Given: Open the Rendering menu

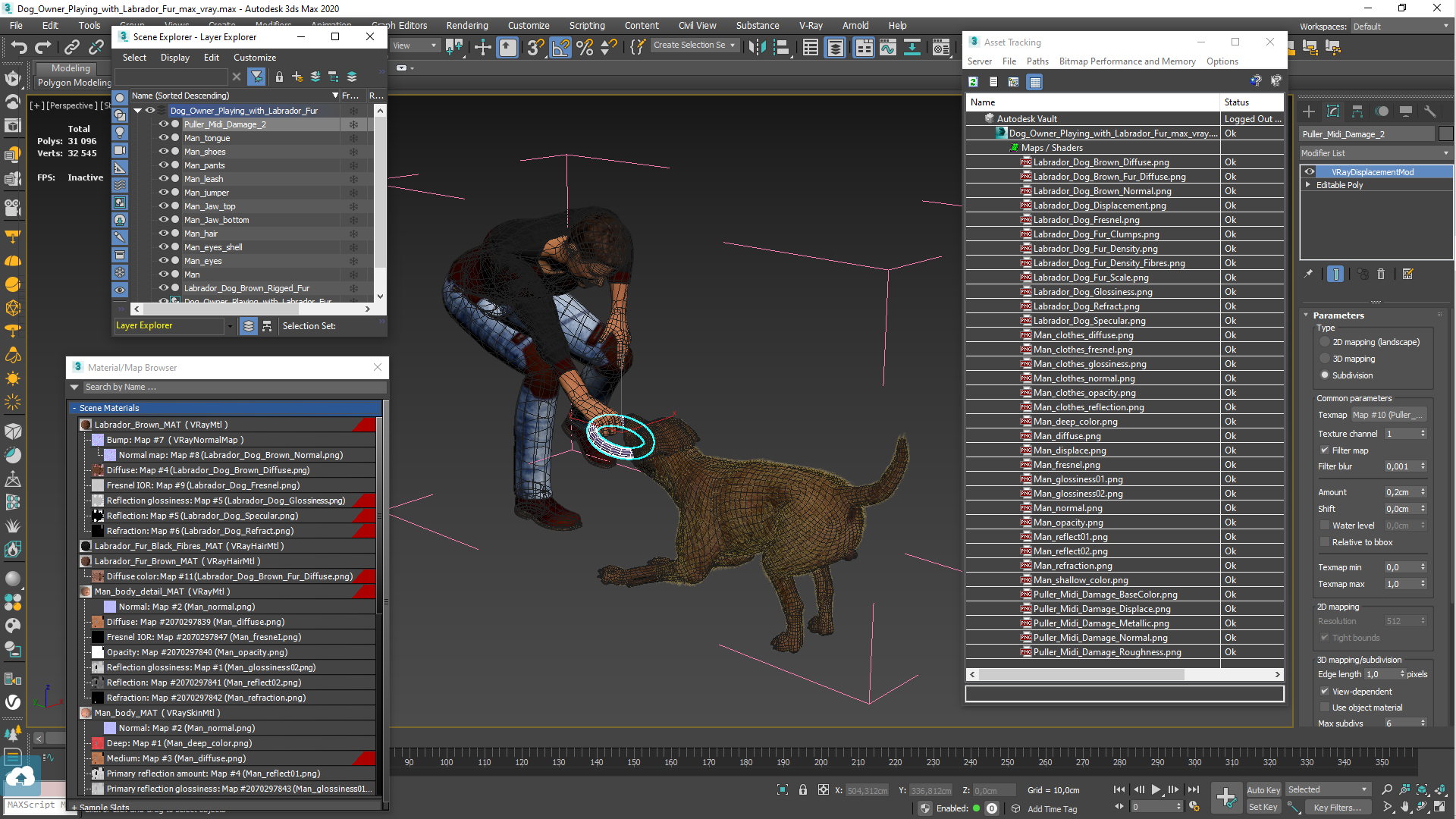Looking at the screenshot, I should point(467,25).
